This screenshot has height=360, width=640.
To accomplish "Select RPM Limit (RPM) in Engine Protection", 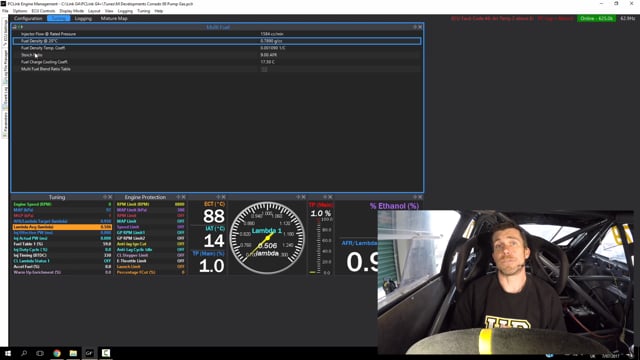I will click(151, 204).
